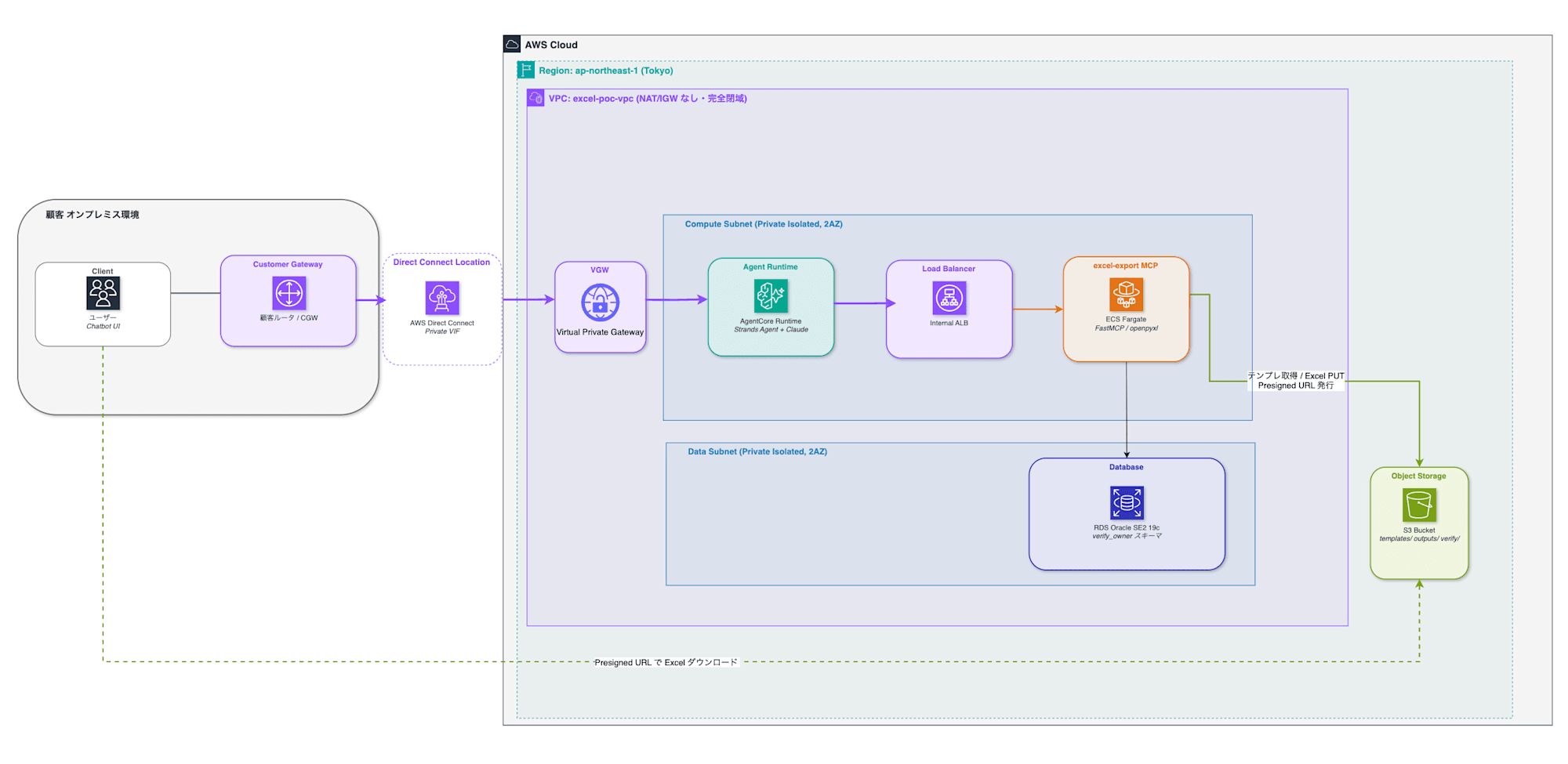The height and width of the screenshot is (764, 1568).
Task: Click the AgentCore Runtime icon
Action: (771, 296)
